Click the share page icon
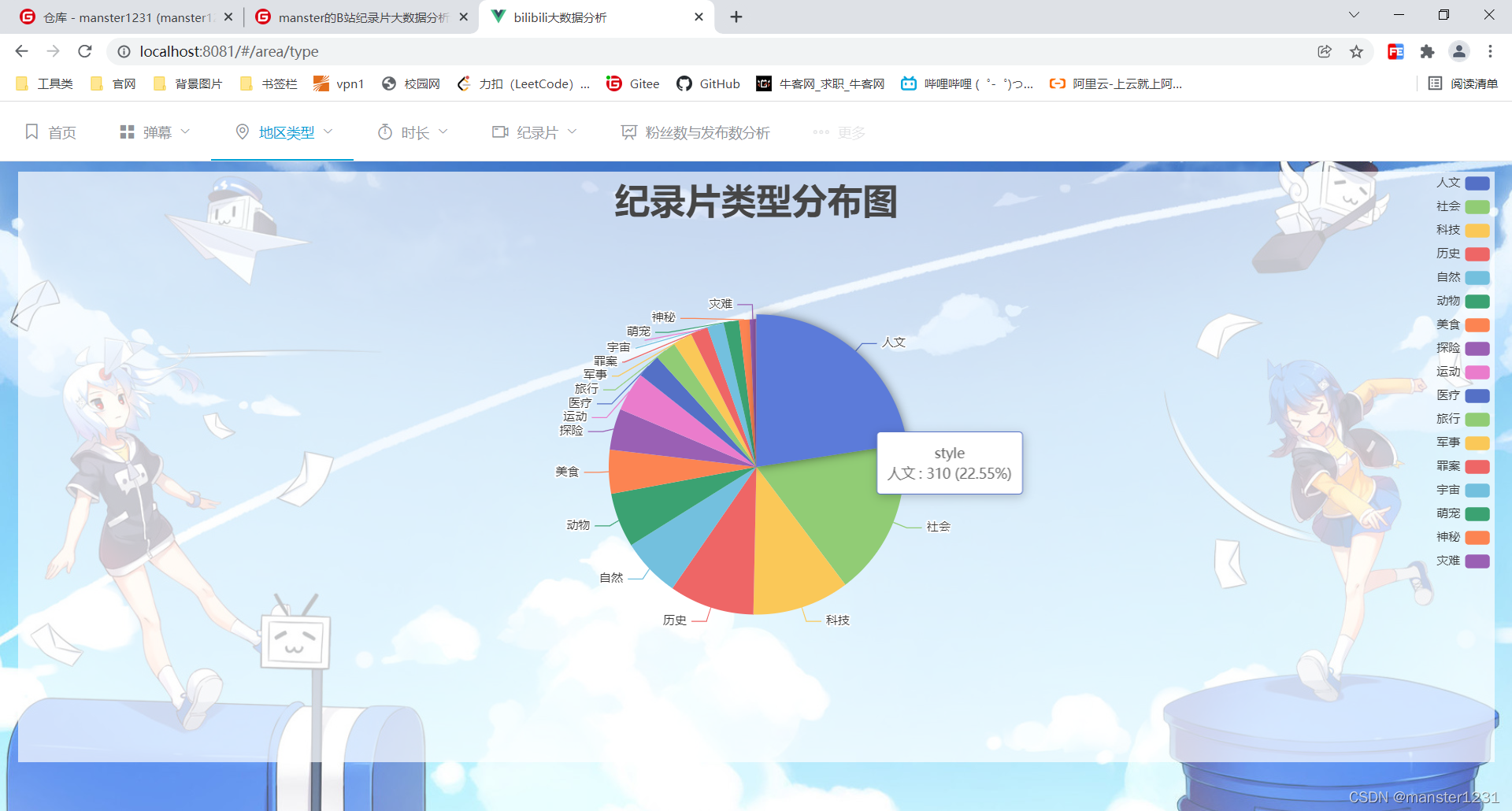The width and height of the screenshot is (1512, 811). (x=1325, y=51)
